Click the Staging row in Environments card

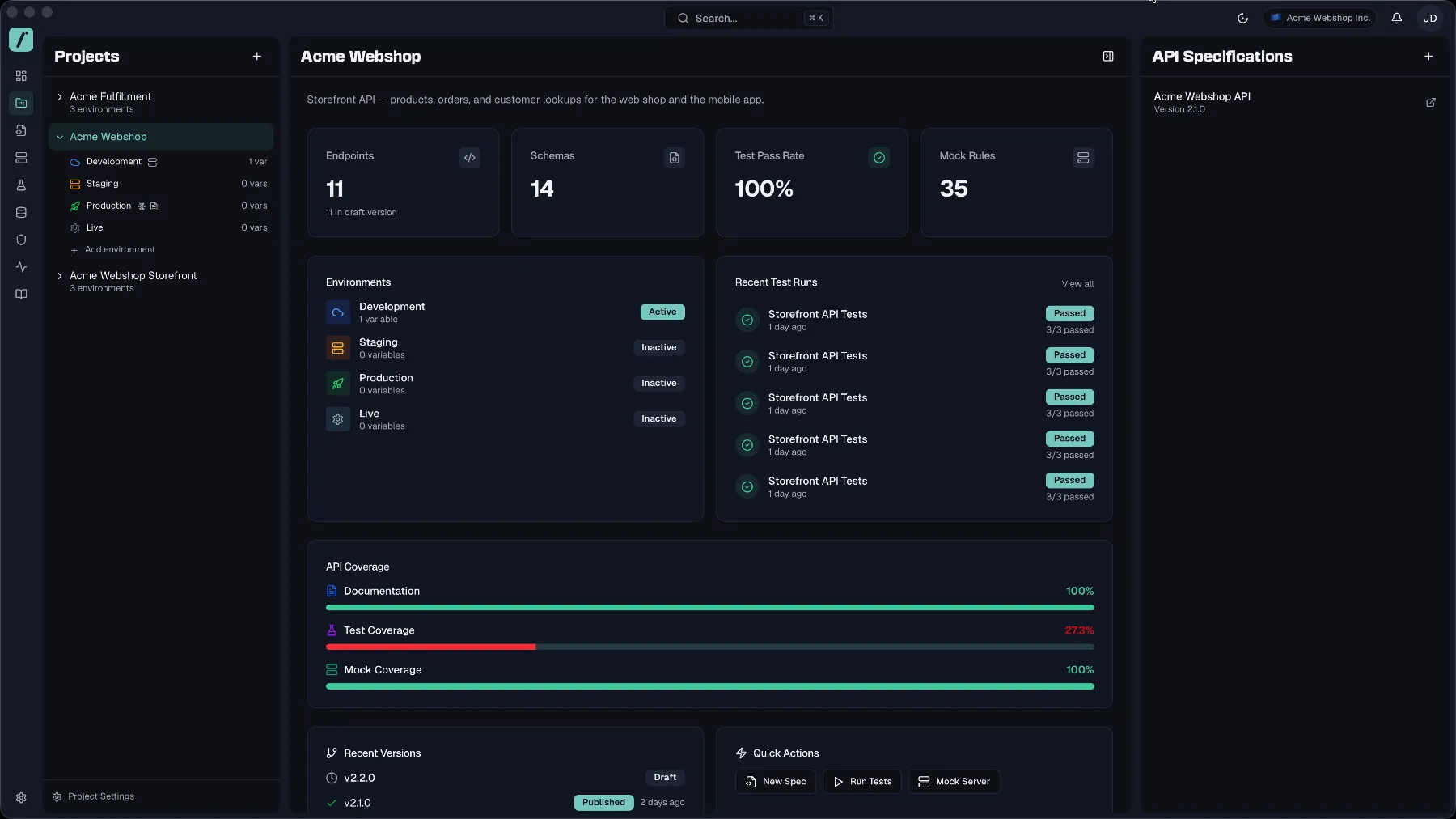(x=506, y=348)
